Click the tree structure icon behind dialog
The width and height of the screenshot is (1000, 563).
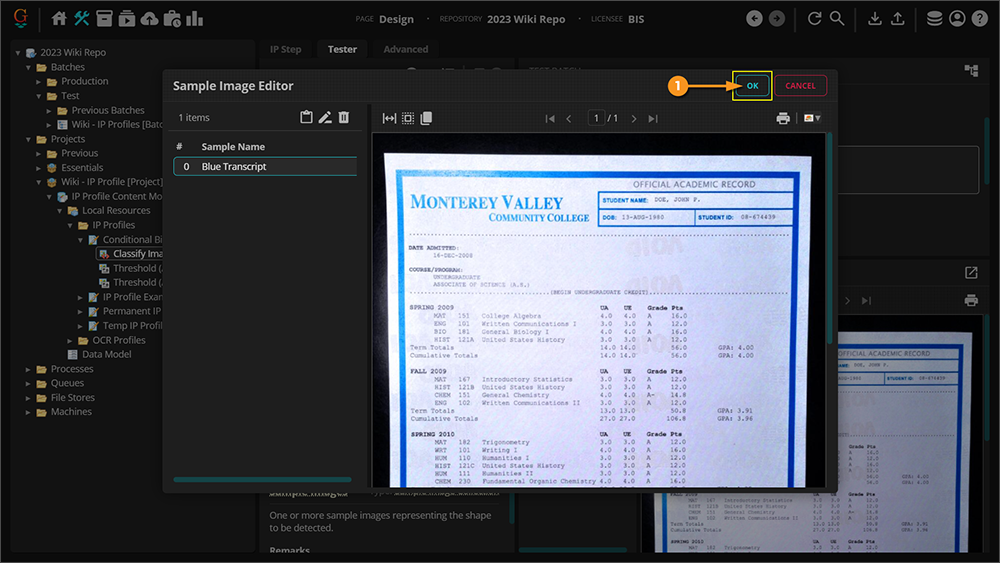point(971,70)
